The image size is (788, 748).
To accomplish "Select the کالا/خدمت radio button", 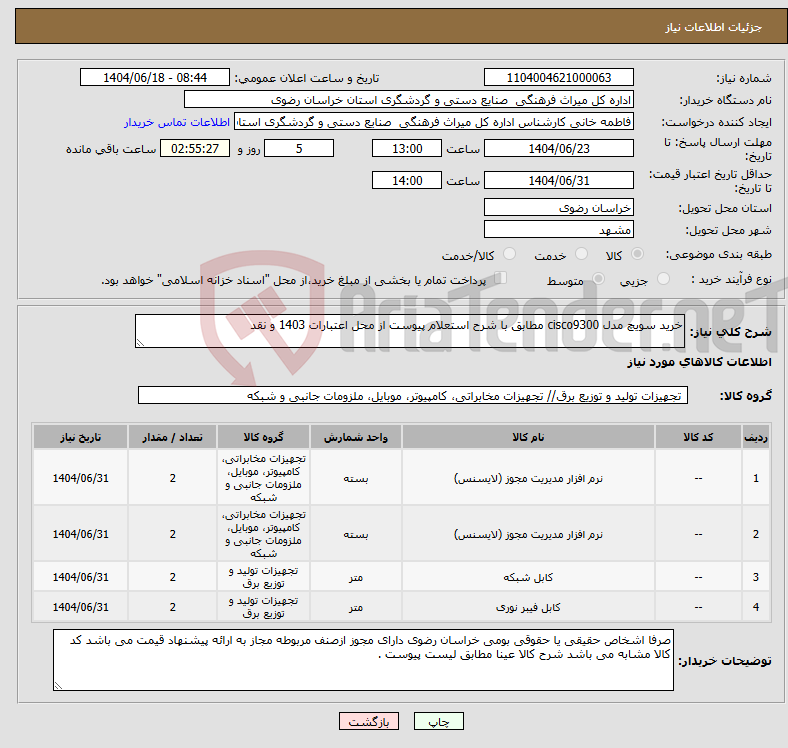I will [x=510, y=254].
